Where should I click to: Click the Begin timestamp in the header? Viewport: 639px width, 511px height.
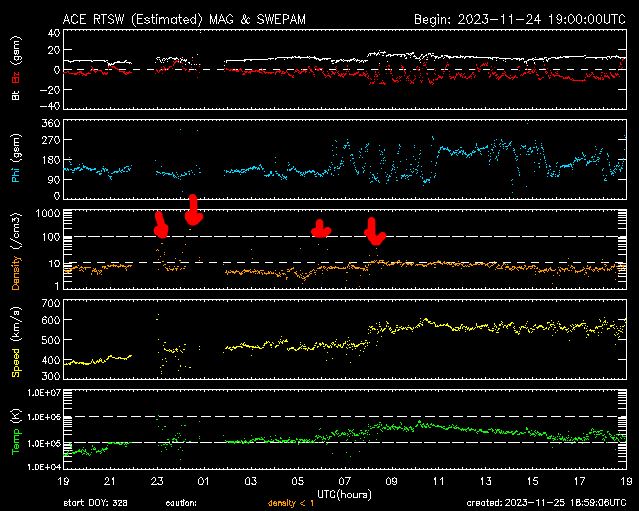pos(520,19)
